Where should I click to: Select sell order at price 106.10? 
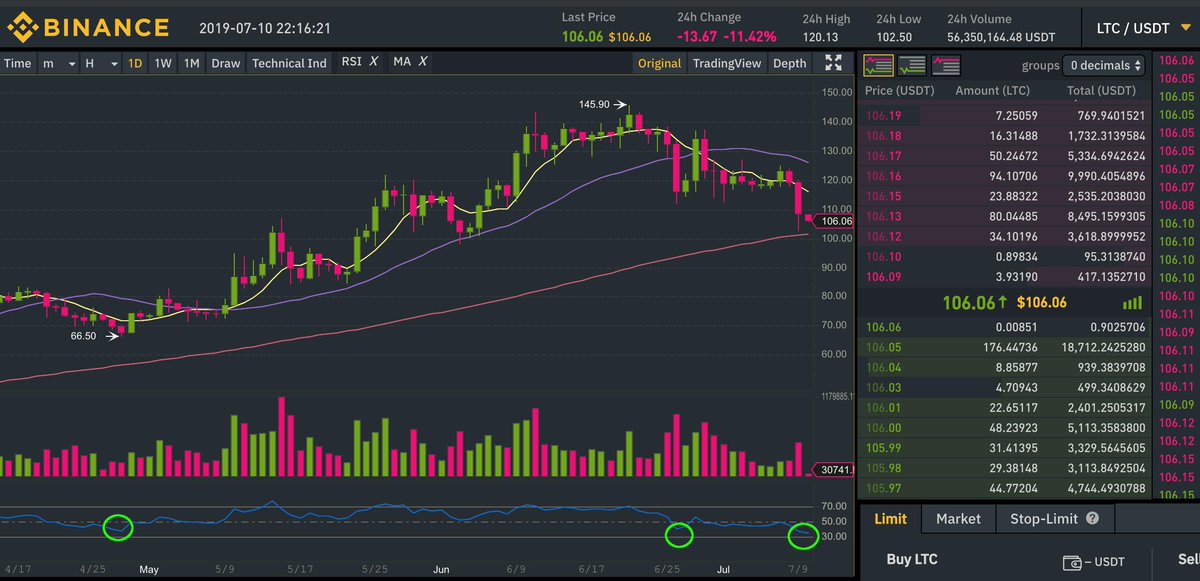tap(1005, 256)
